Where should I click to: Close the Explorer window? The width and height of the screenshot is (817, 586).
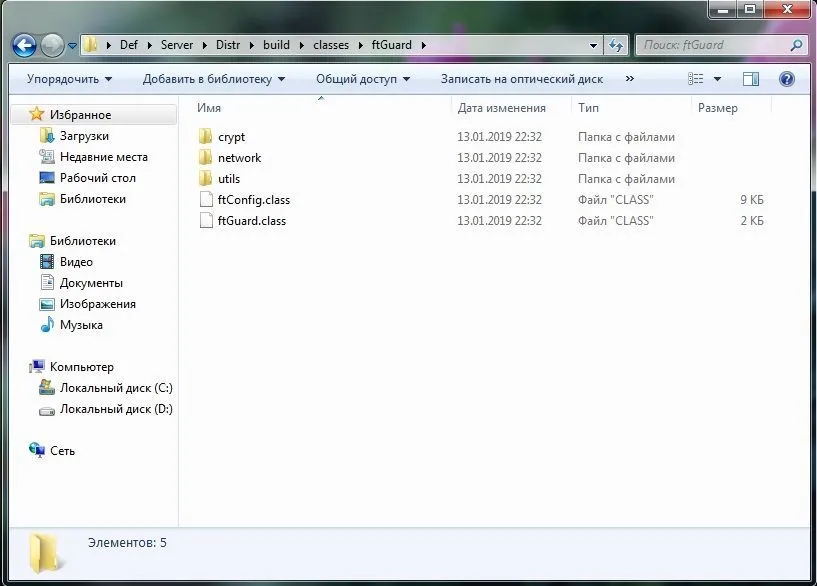[788, 9]
